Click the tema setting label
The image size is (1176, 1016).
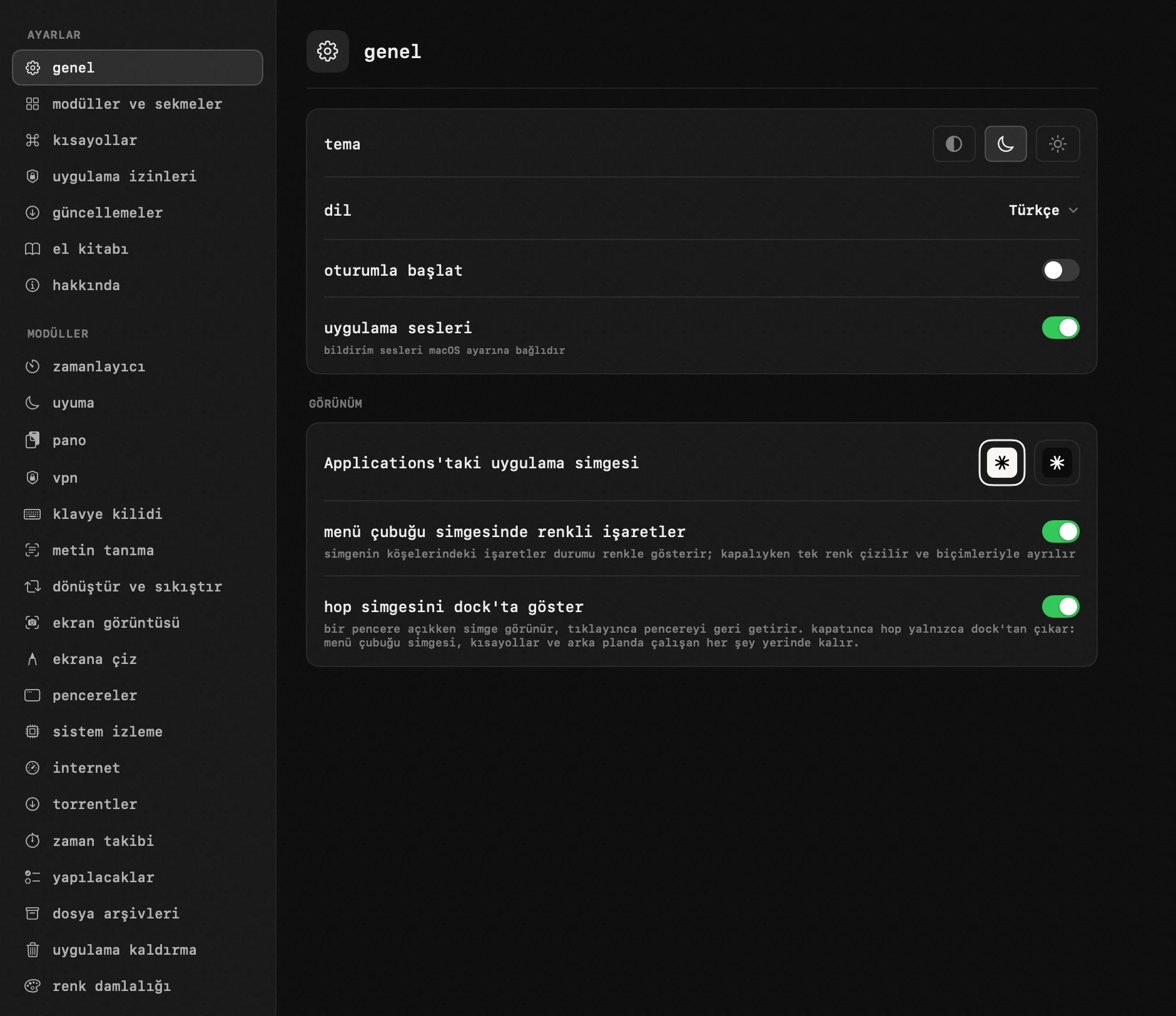tap(342, 144)
